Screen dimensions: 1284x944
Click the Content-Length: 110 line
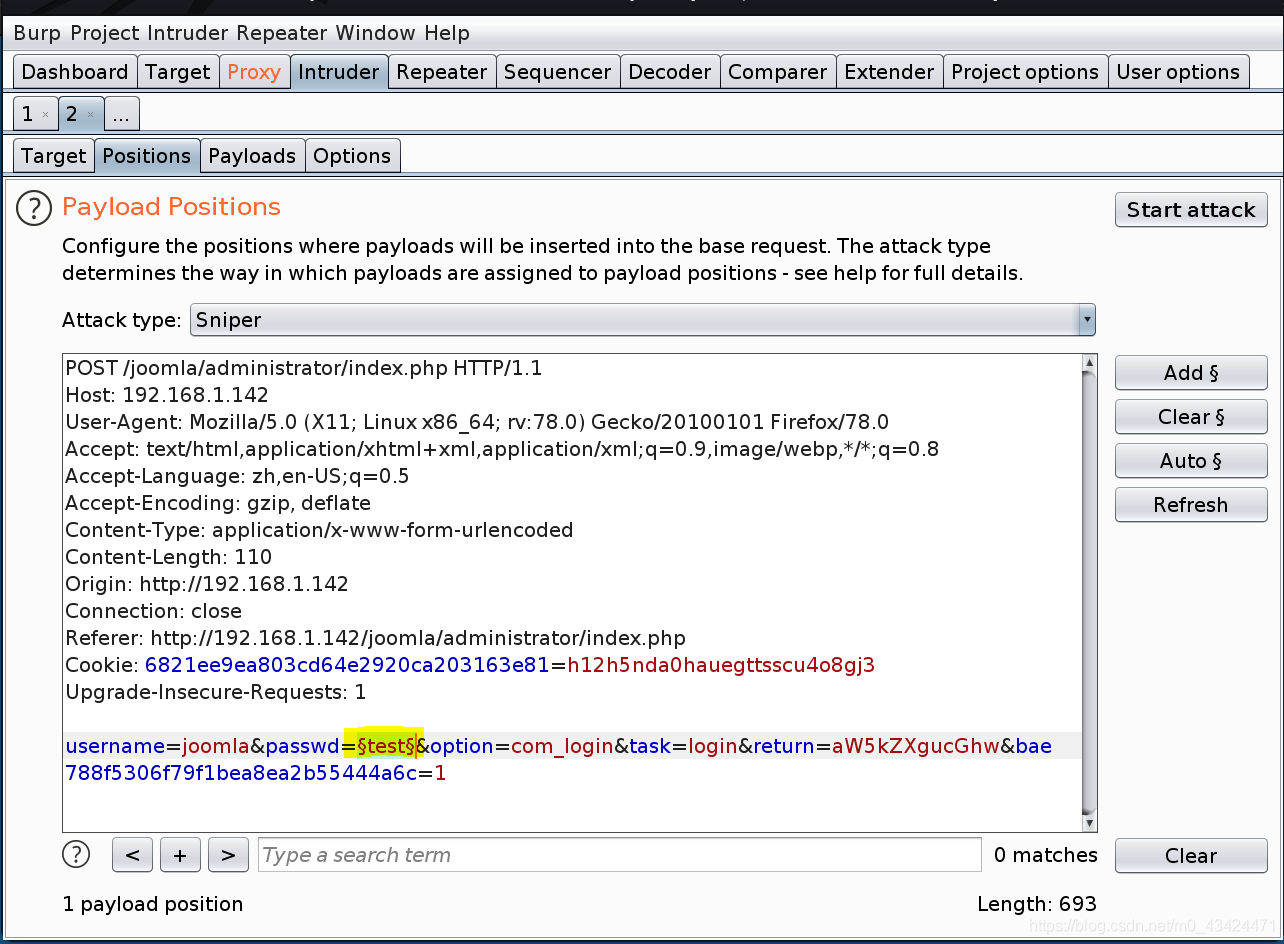pos(168,557)
